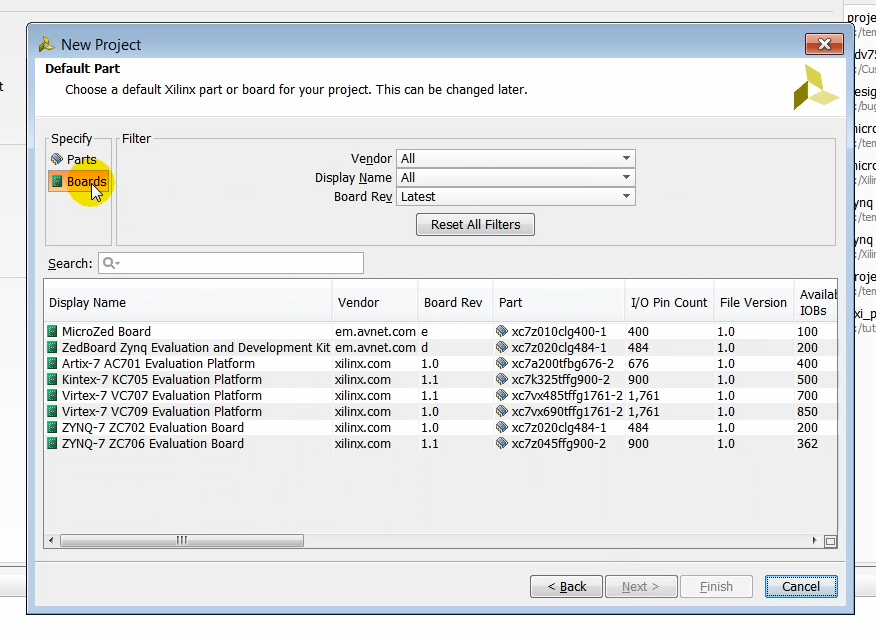Click the table corner options icon
This screenshot has height=640, width=876.
tap(830, 541)
